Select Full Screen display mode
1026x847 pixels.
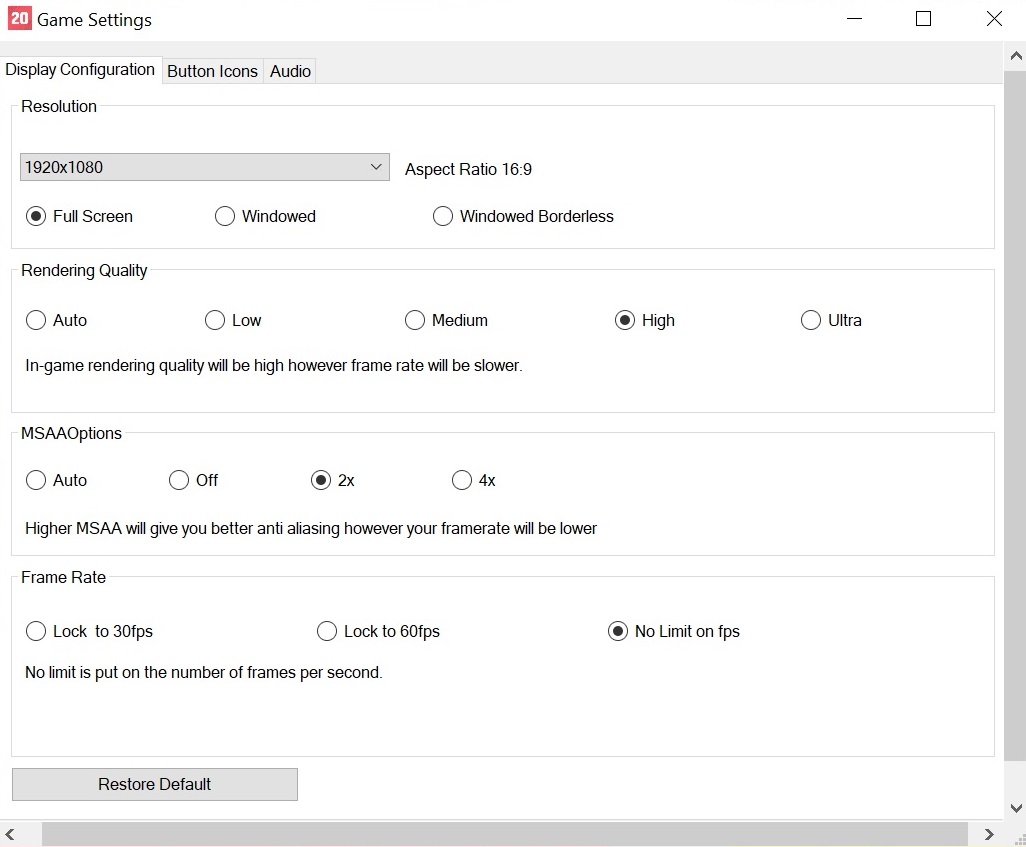coord(36,216)
